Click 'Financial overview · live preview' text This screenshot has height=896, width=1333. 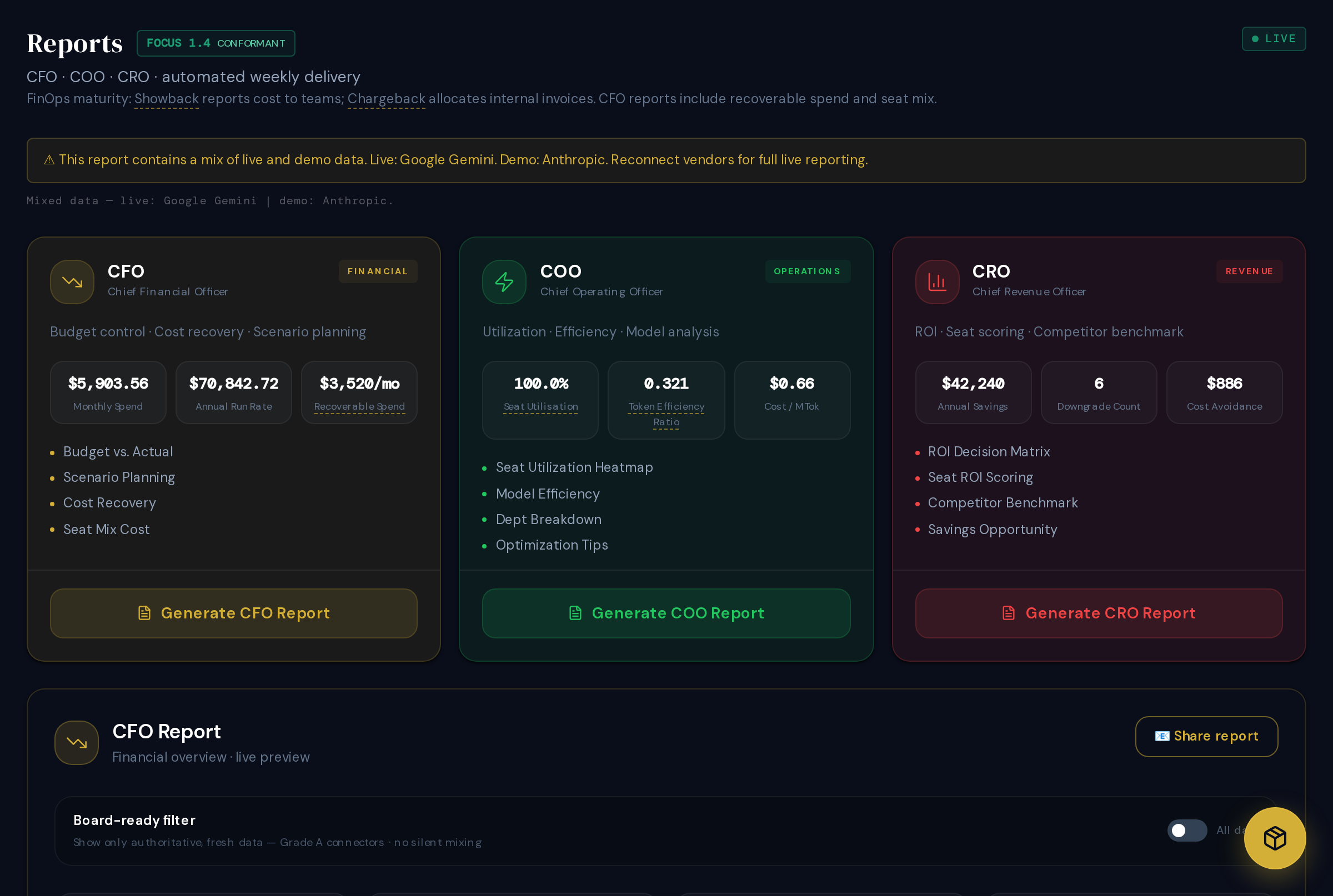tap(211, 757)
